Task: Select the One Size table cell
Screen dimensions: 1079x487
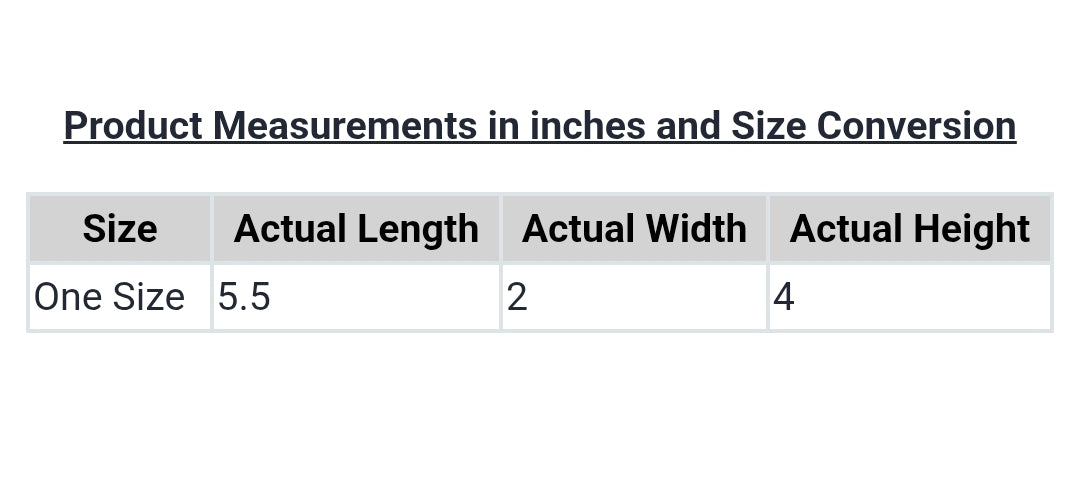Action: (110, 297)
